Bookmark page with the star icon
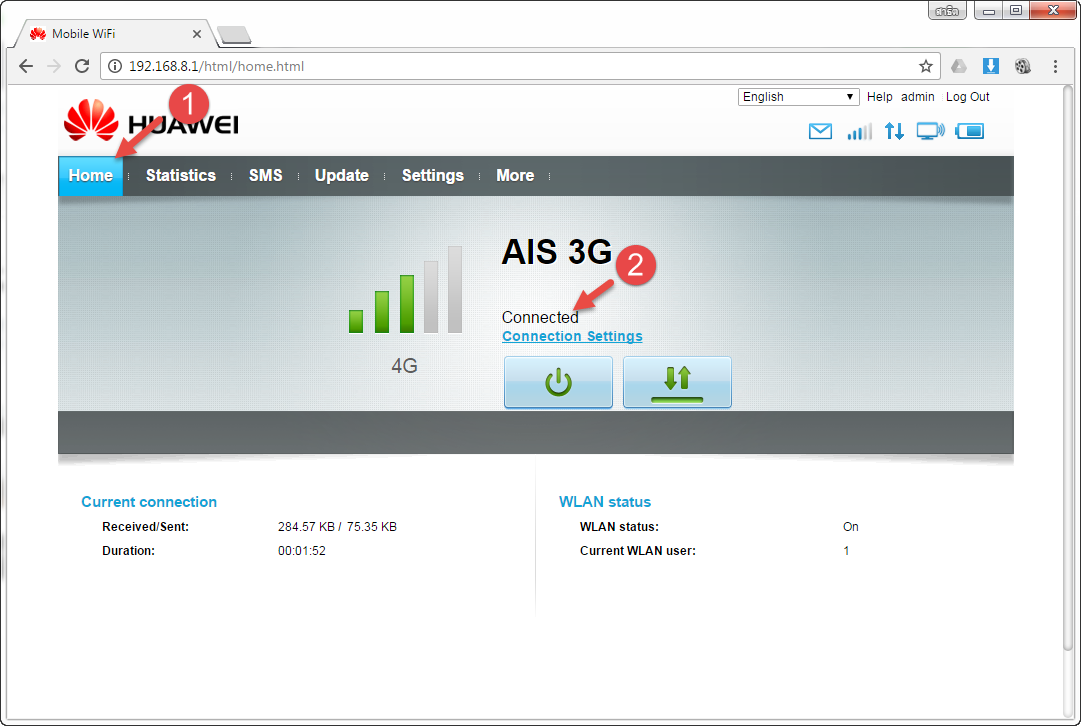 [x=925, y=66]
